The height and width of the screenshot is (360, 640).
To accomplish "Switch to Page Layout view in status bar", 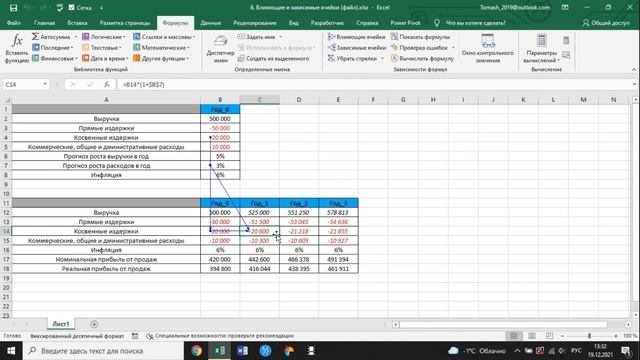I will [532, 336].
